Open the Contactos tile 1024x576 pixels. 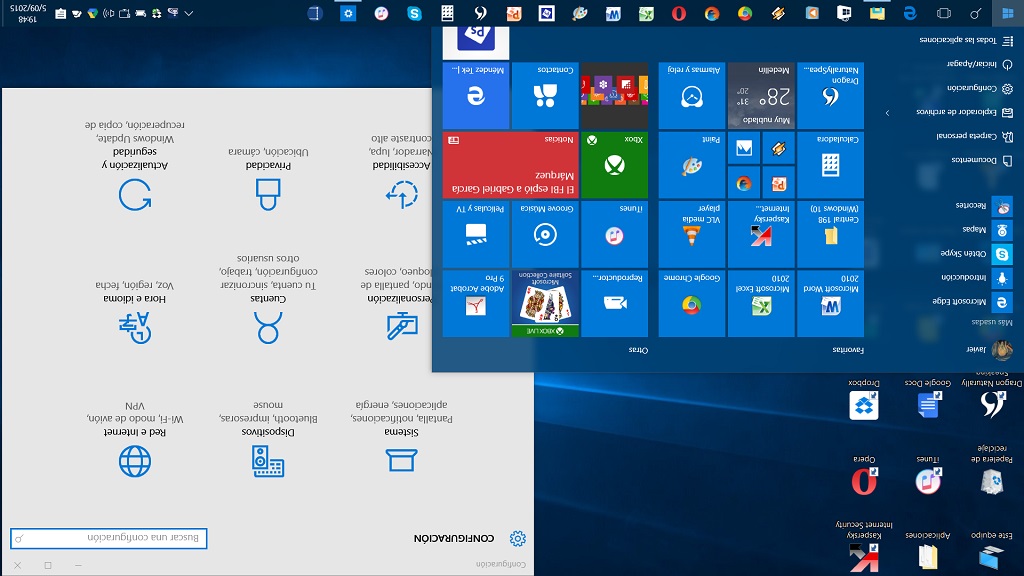(545, 95)
